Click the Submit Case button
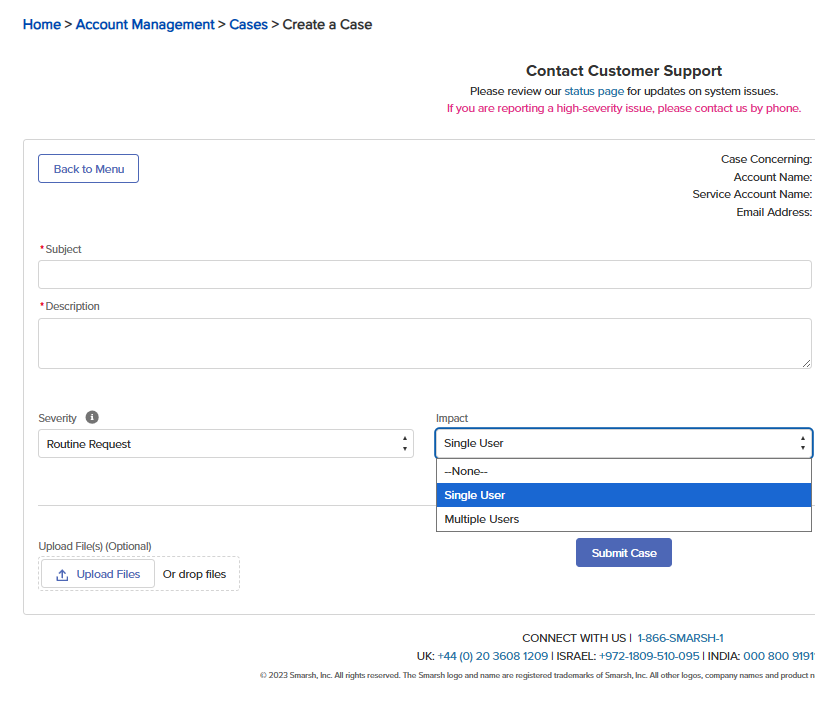This screenshot has width=815, height=704. [624, 553]
